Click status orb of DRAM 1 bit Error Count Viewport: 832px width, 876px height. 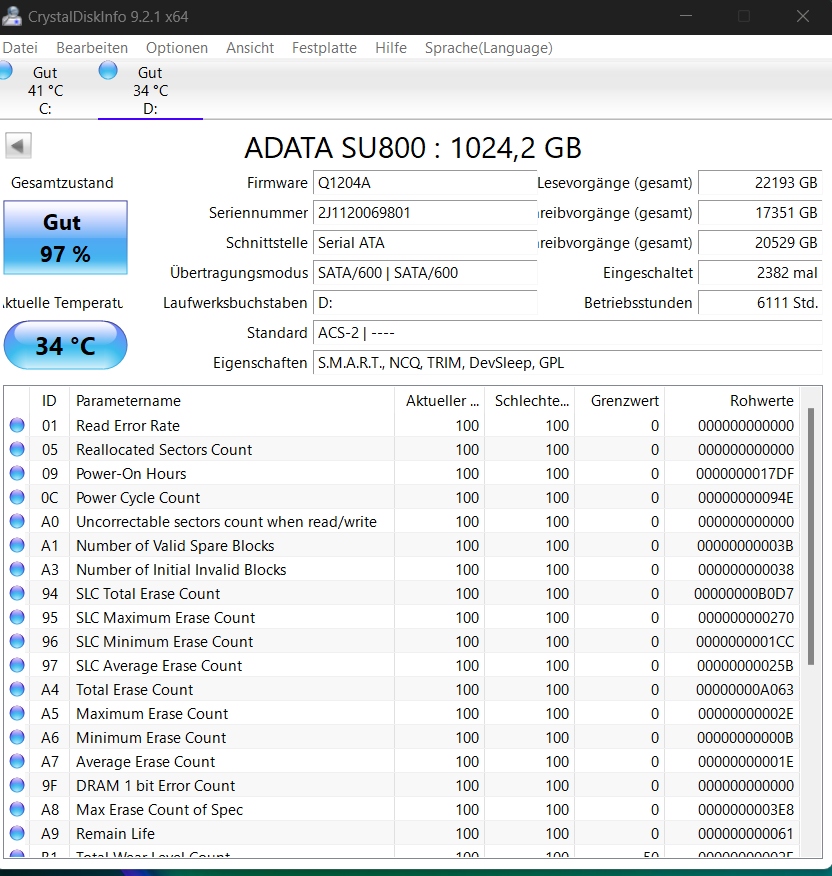[x=17, y=785]
